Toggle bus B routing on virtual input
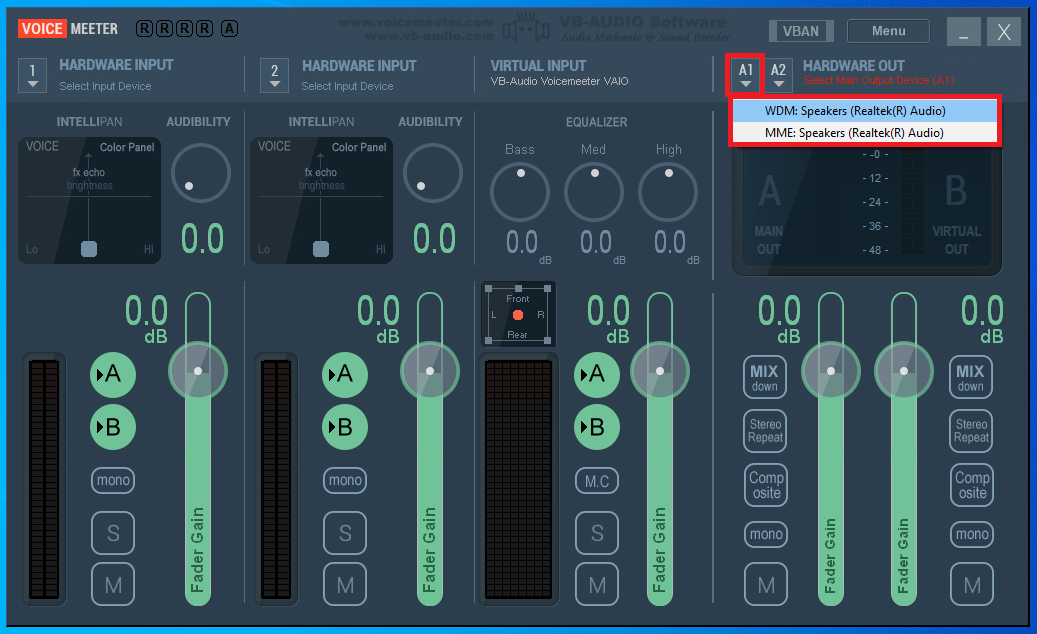 (x=597, y=427)
